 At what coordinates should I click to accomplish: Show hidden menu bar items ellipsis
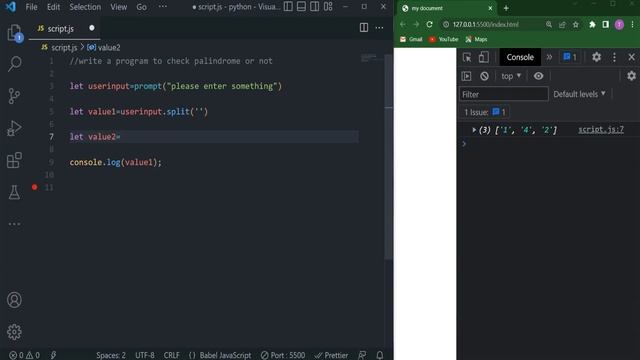click(x=162, y=7)
